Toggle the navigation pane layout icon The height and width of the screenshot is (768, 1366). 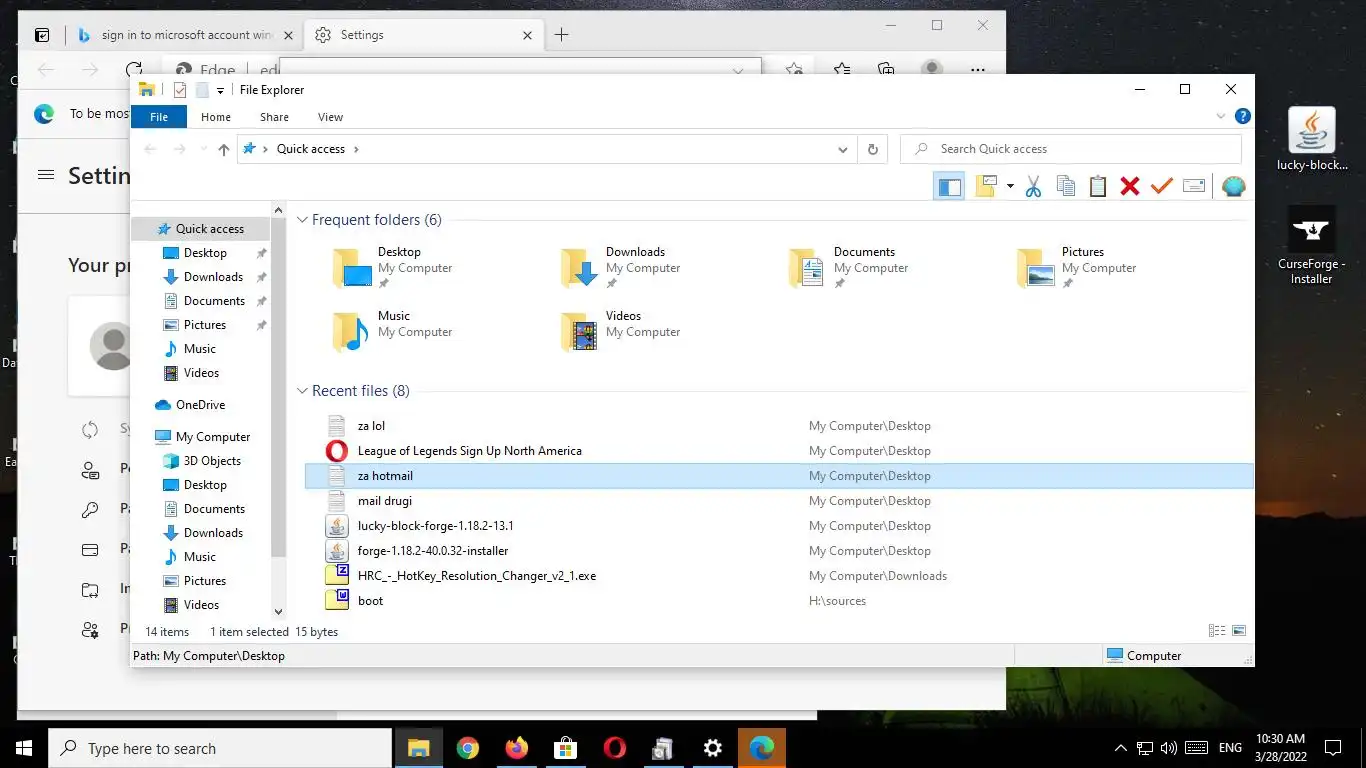click(949, 186)
